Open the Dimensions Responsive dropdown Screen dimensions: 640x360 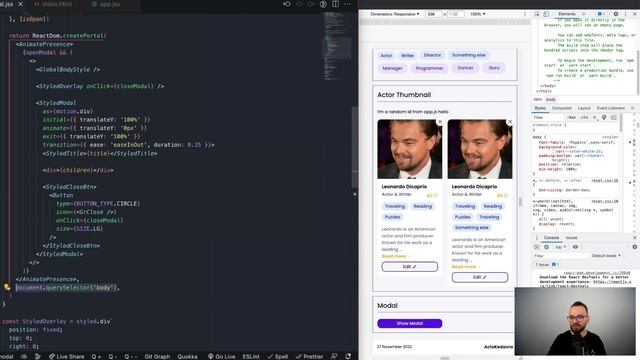click(x=395, y=14)
